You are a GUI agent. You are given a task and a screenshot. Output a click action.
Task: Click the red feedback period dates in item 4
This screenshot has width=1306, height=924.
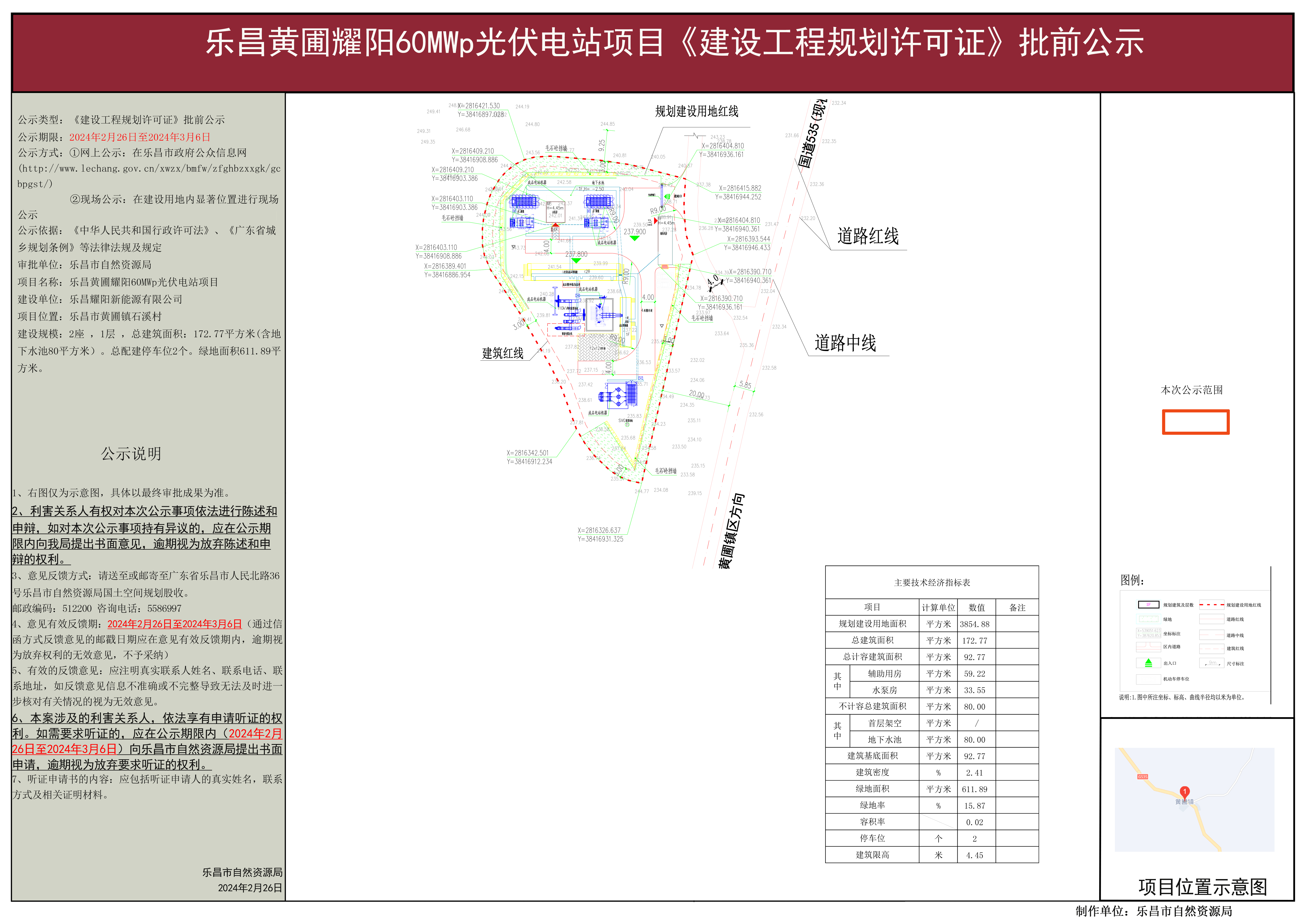(x=175, y=624)
